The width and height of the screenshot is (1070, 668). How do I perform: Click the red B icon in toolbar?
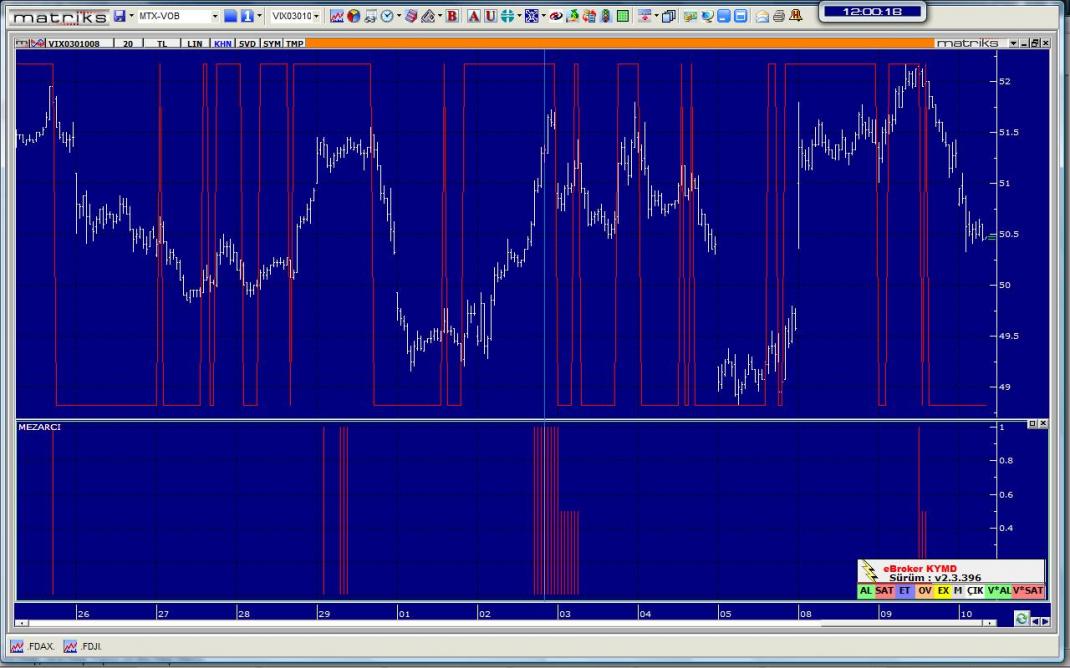click(x=452, y=16)
